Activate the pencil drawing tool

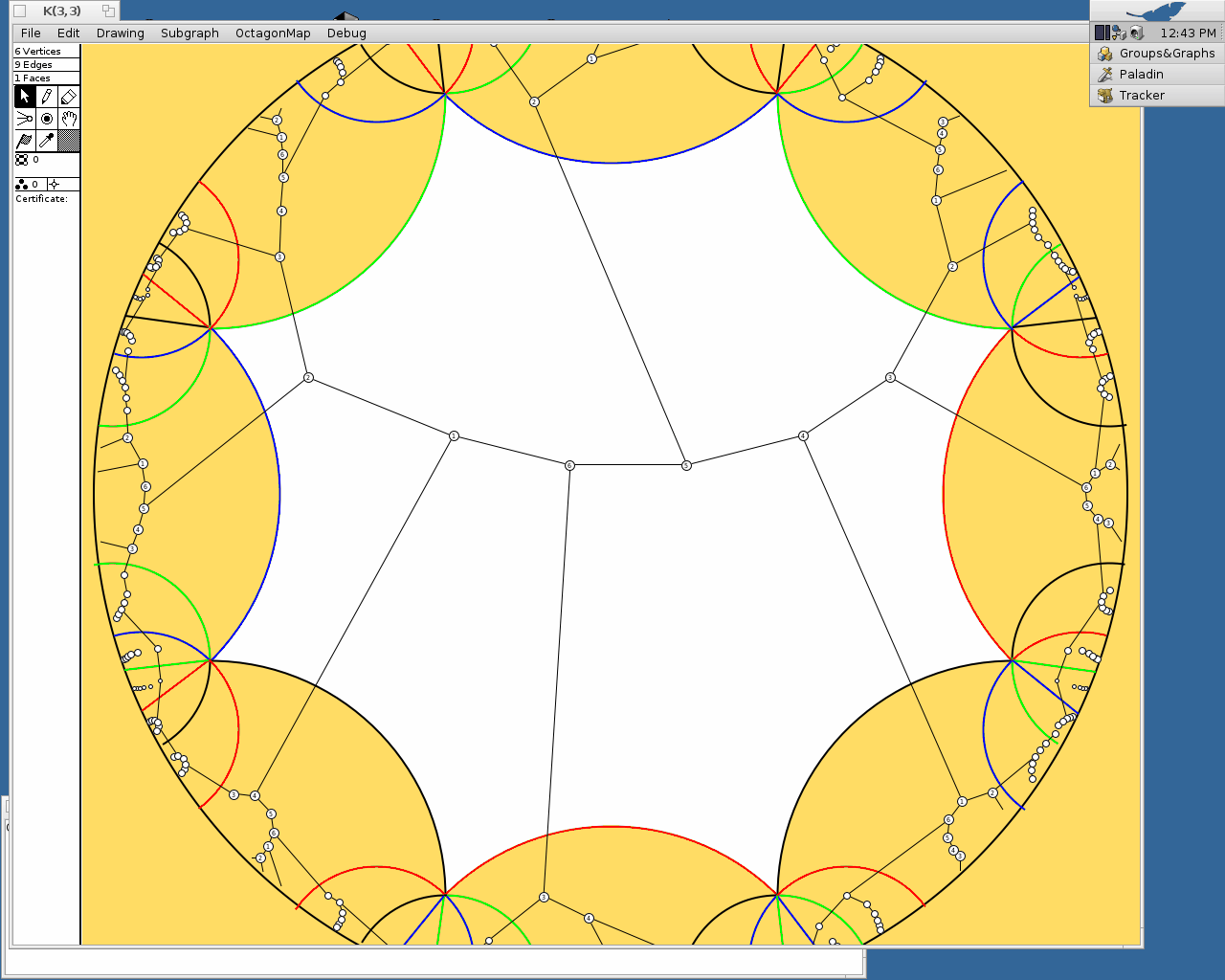(x=46, y=96)
